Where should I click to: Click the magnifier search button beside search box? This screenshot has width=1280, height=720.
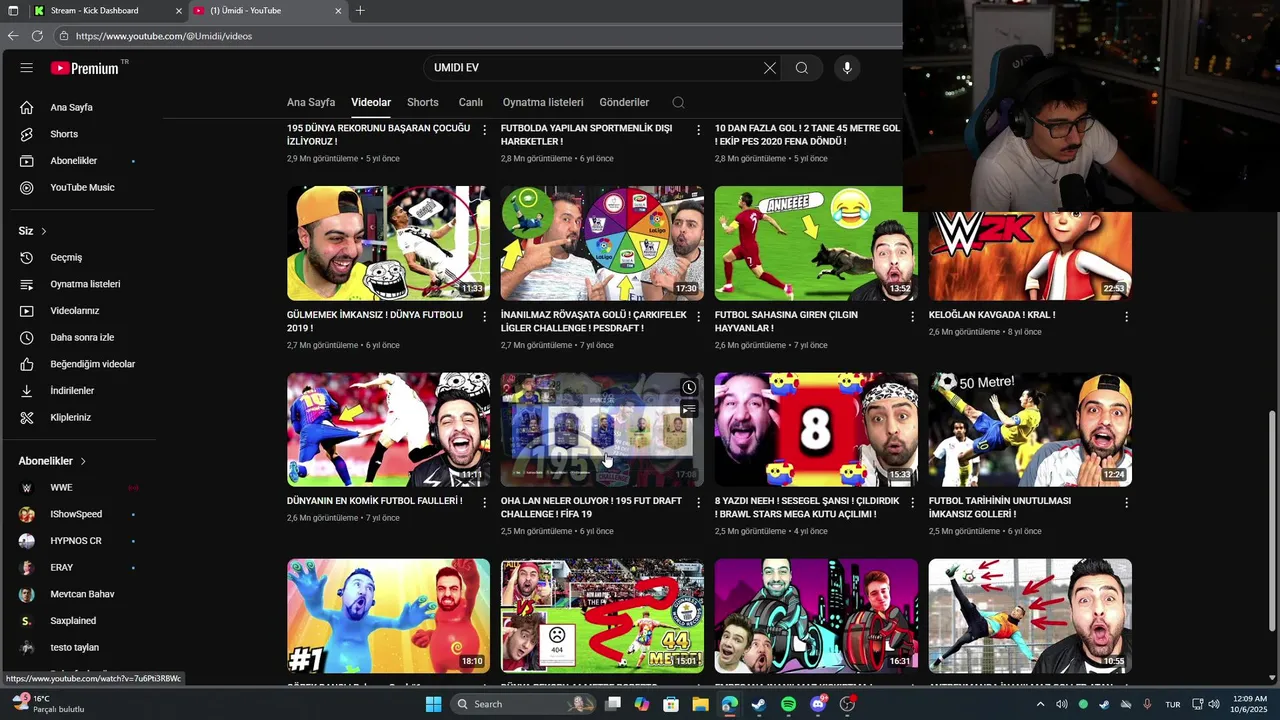click(x=802, y=68)
